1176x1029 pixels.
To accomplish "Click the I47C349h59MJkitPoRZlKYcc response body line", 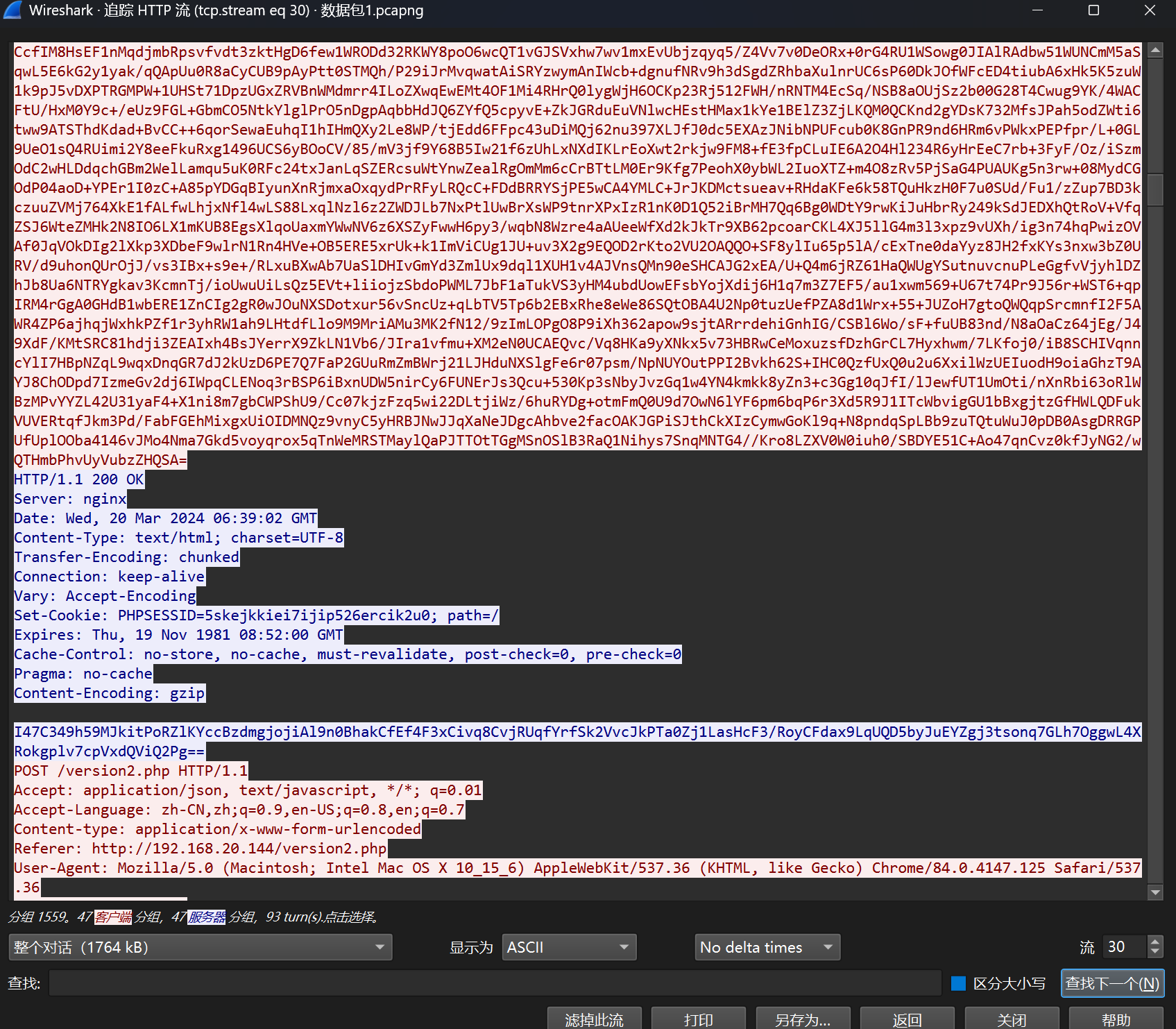I will point(577,732).
